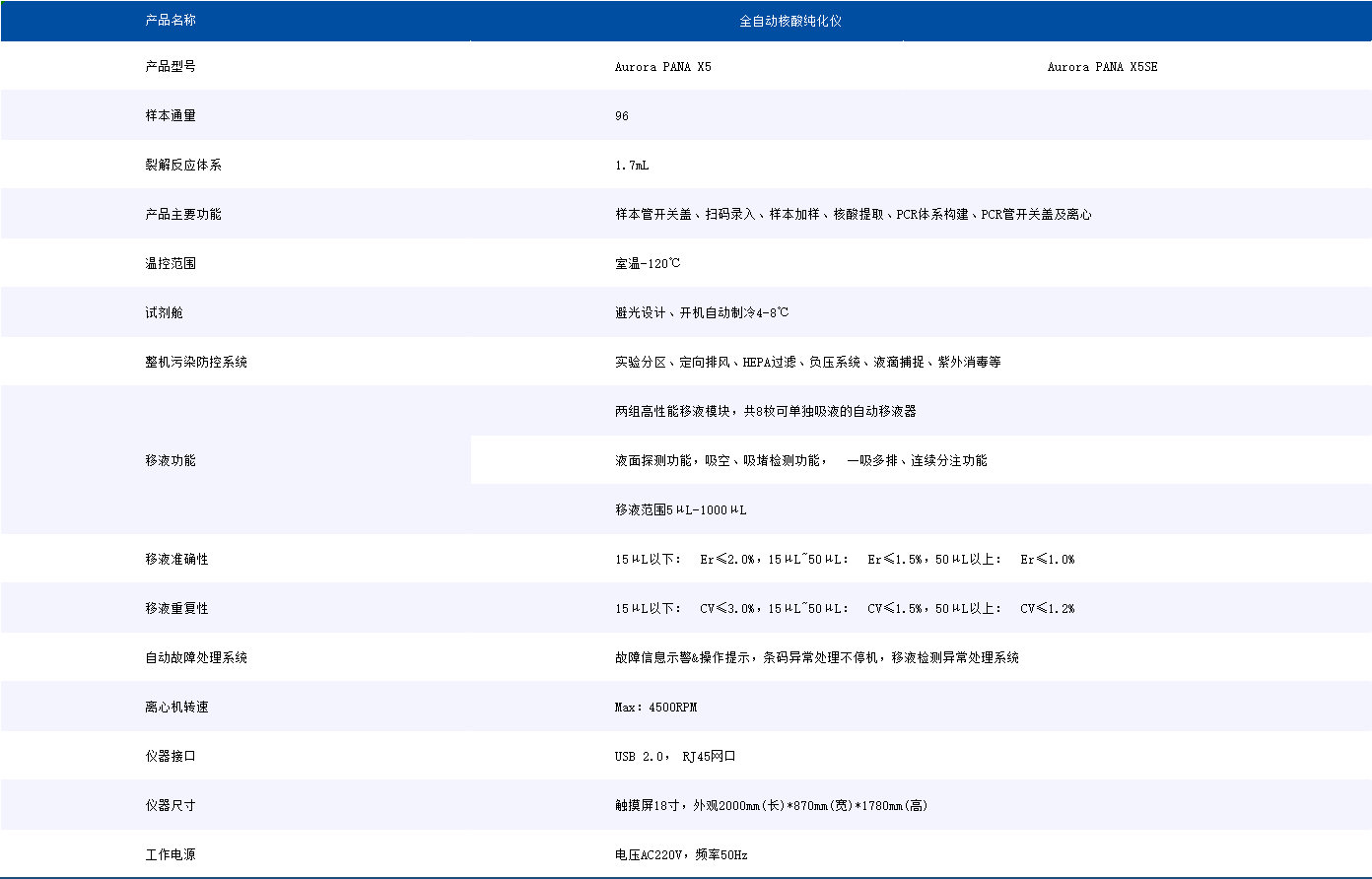
Task: Click the 产品主要功能 row label
Action: (x=183, y=215)
